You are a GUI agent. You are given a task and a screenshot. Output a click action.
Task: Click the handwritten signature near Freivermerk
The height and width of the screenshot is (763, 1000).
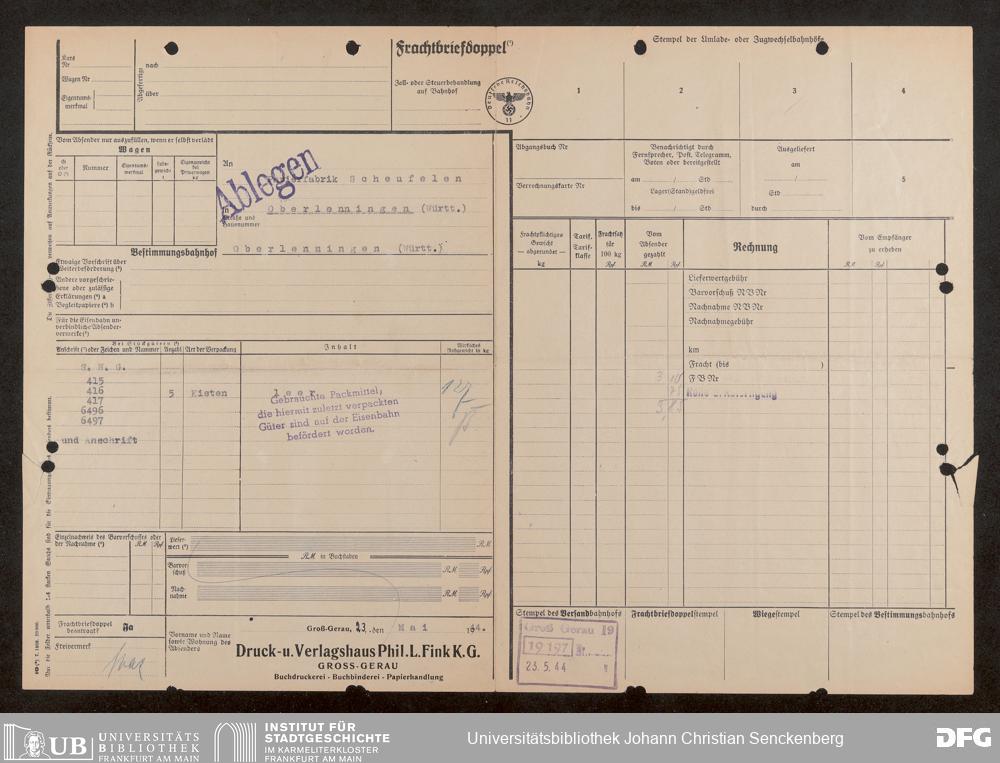click(124, 663)
